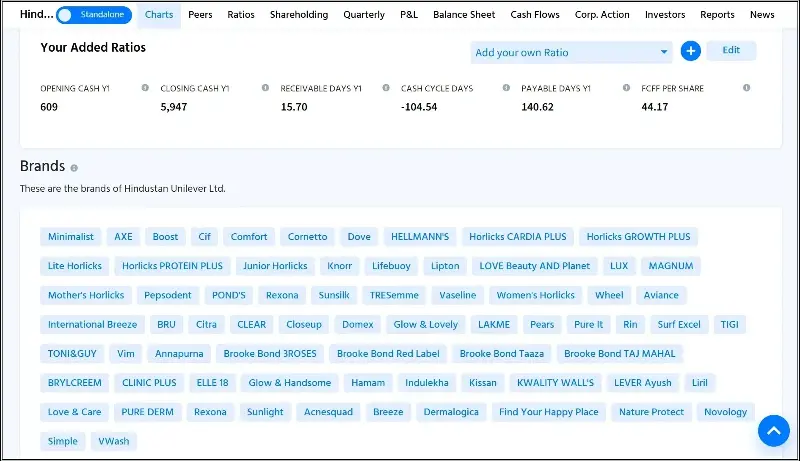800x461 pixels.
Task: Show info for Cash Cycle Days
Action: [x=506, y=88]
